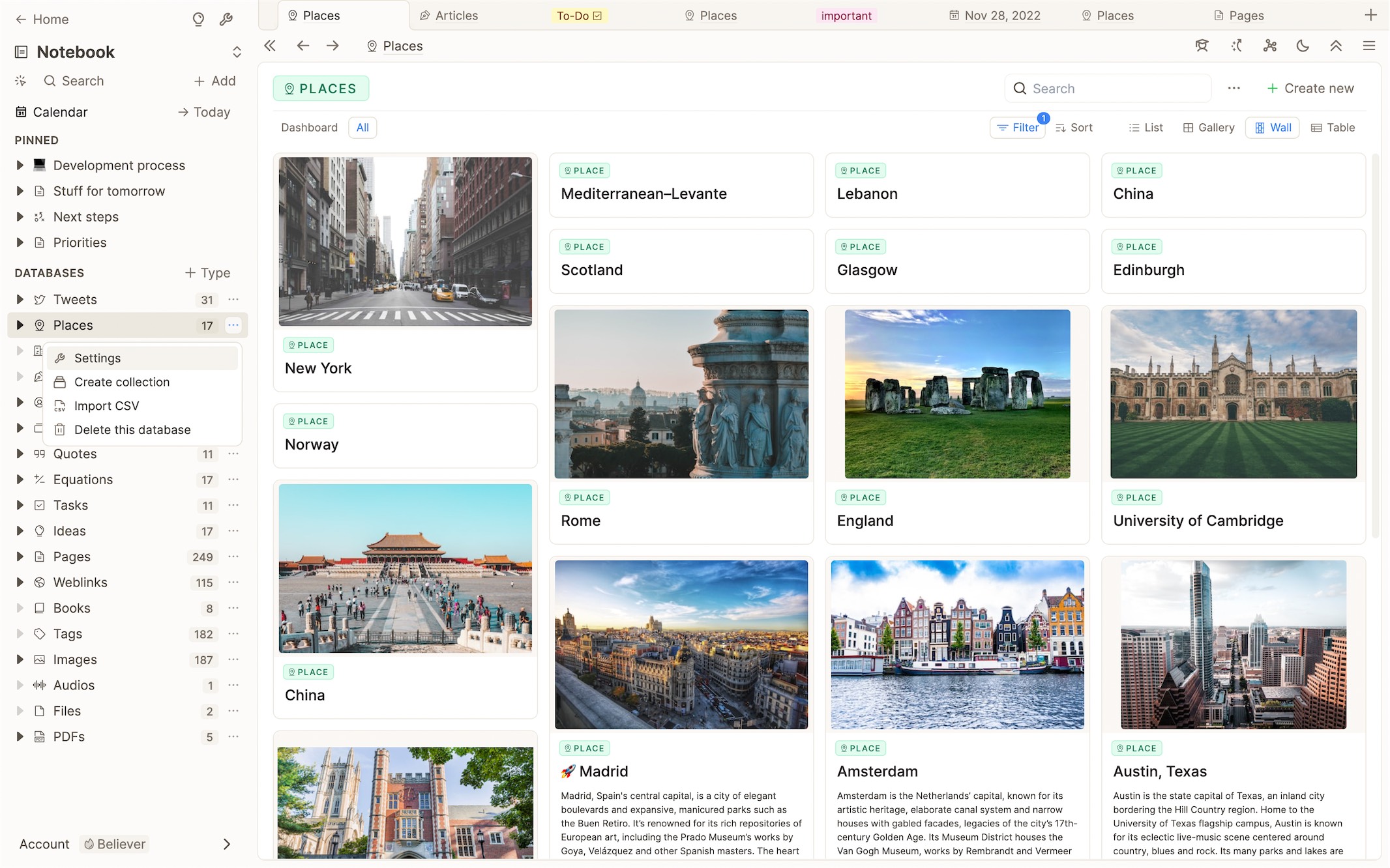Select Delete this database option
This screenshot has height=868, width=1390.
click(x=132, y=429)
